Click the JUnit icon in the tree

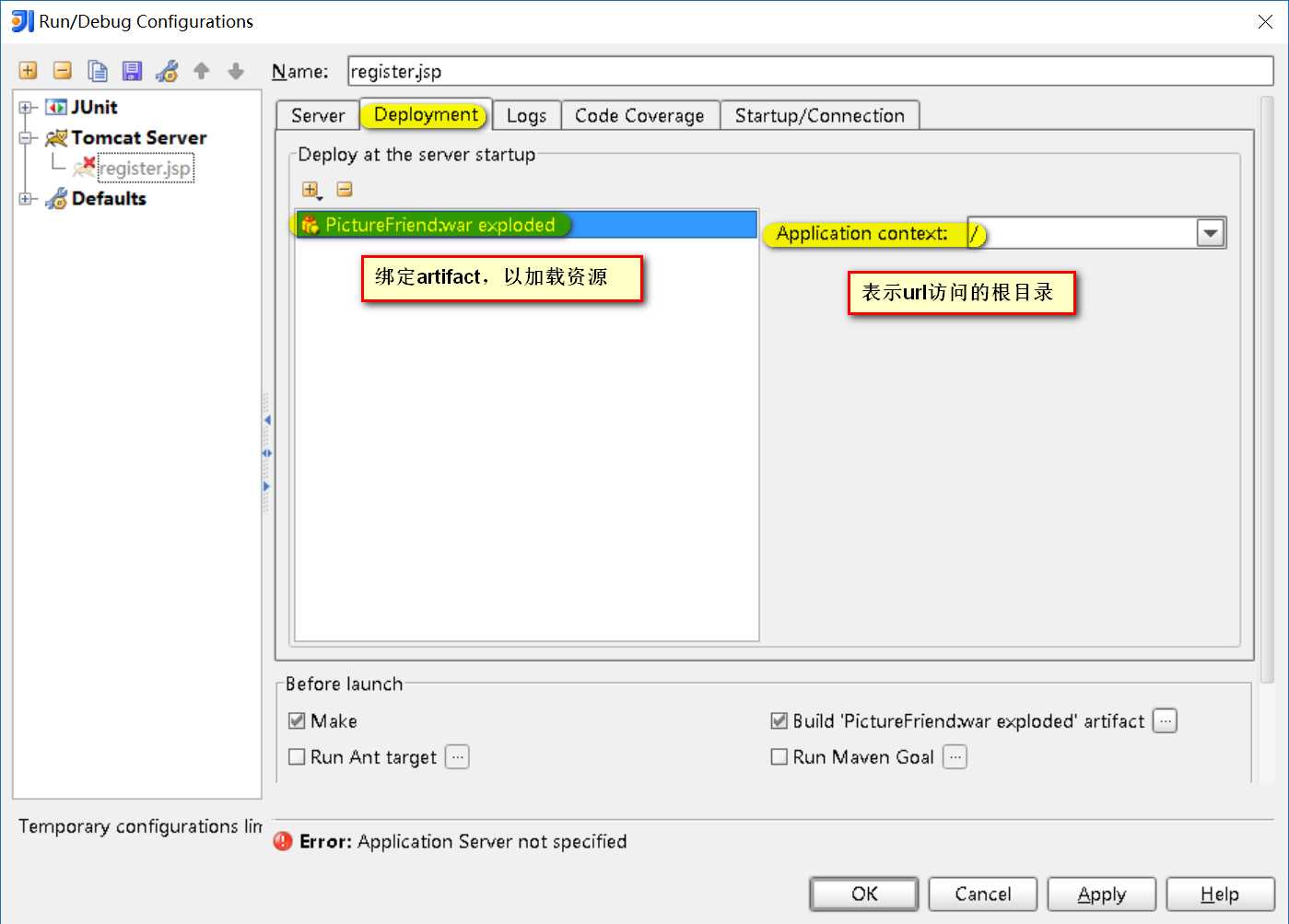56,108
